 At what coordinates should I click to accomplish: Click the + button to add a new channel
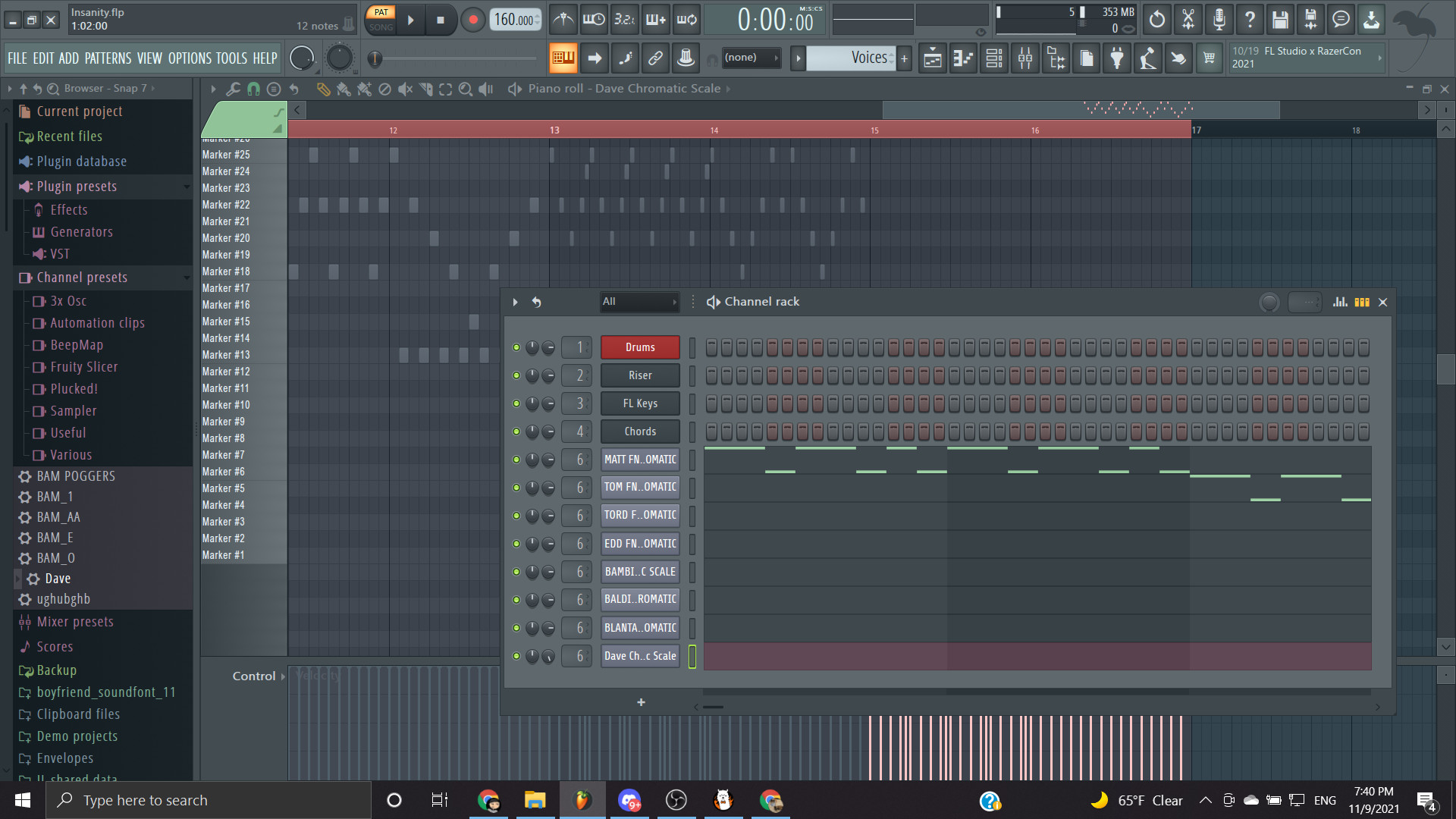[641, 702]
